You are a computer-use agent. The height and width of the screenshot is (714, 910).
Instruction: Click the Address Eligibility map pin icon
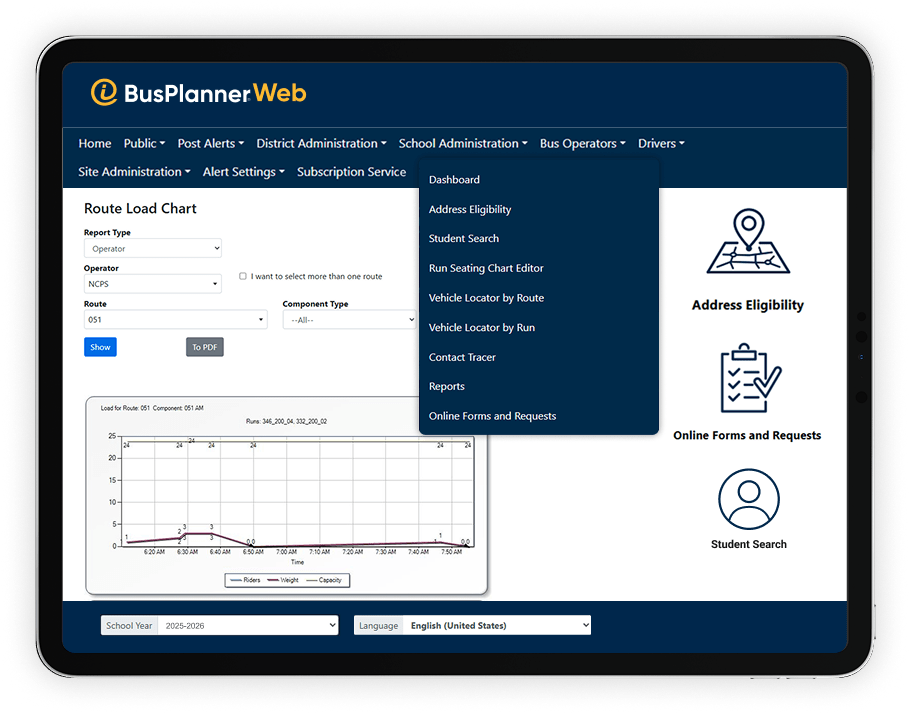[748, 243]
